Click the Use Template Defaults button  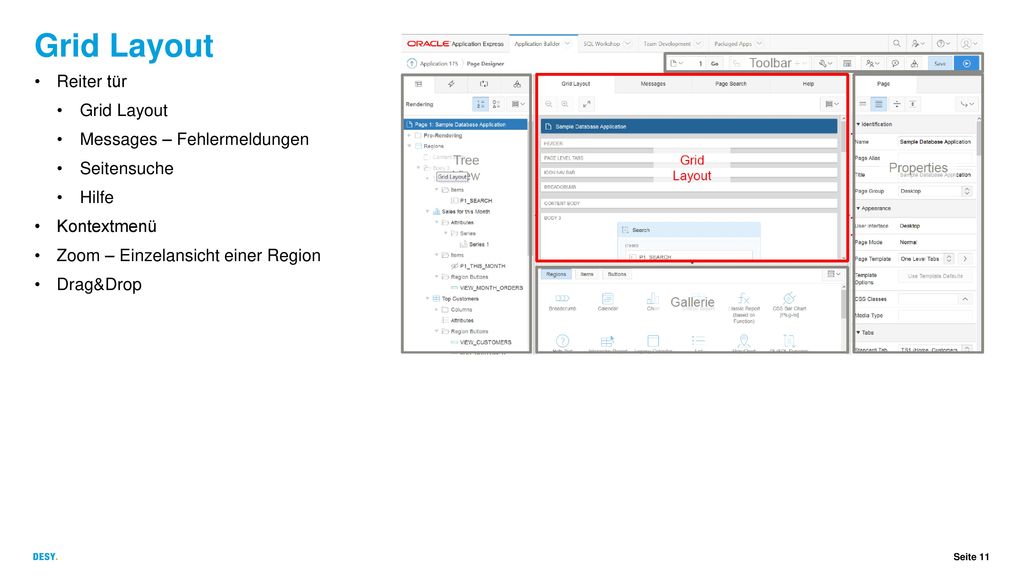pos(935,276)
